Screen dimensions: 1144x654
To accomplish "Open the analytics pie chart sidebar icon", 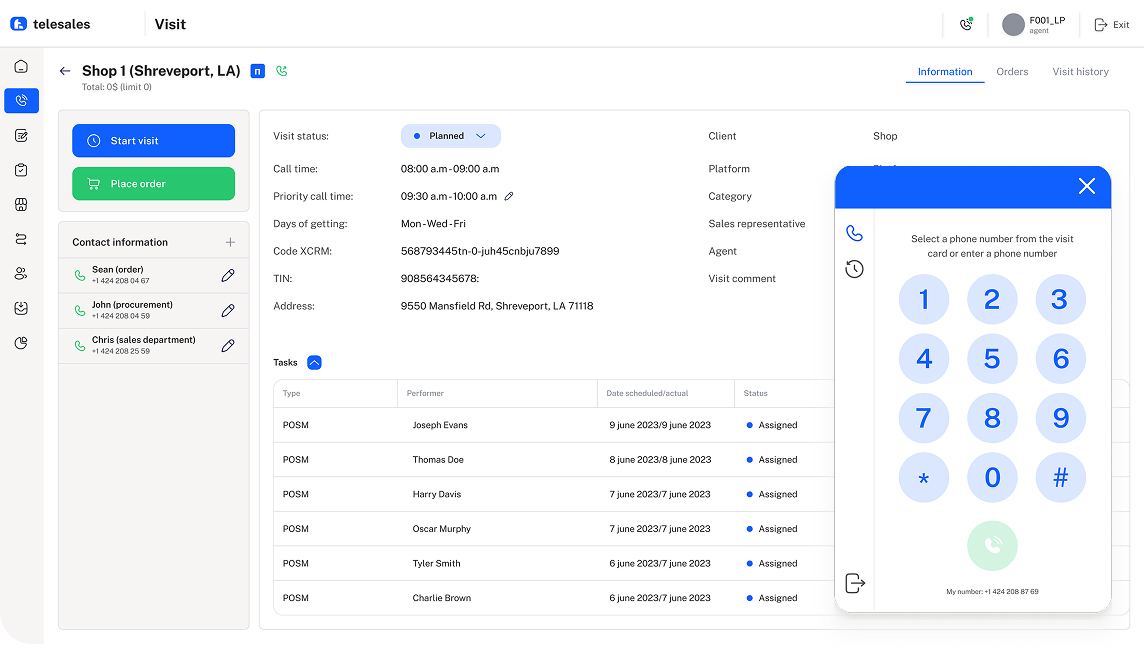I will (21, 343).
